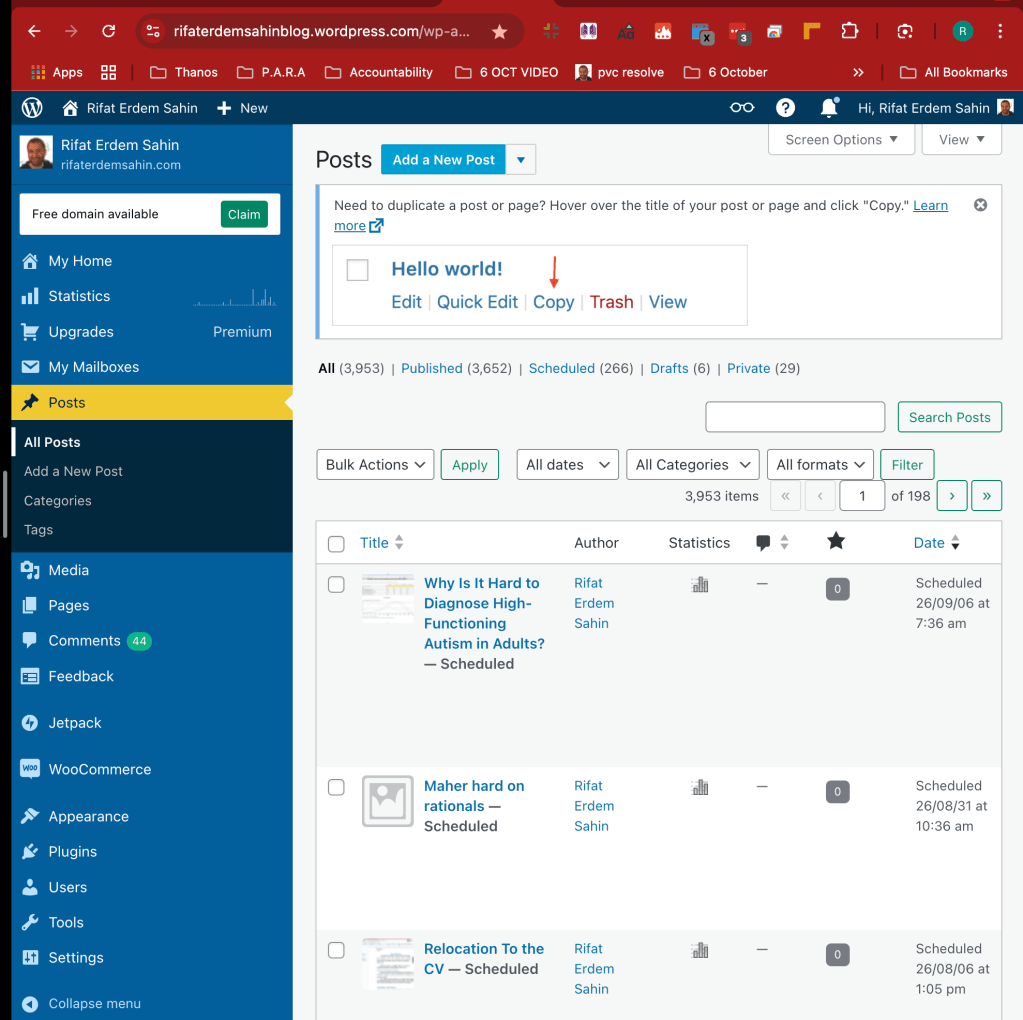Check the Maher hard on rationals checkbox
This screenshot has width=1023, height=1020.
[336, 787]
